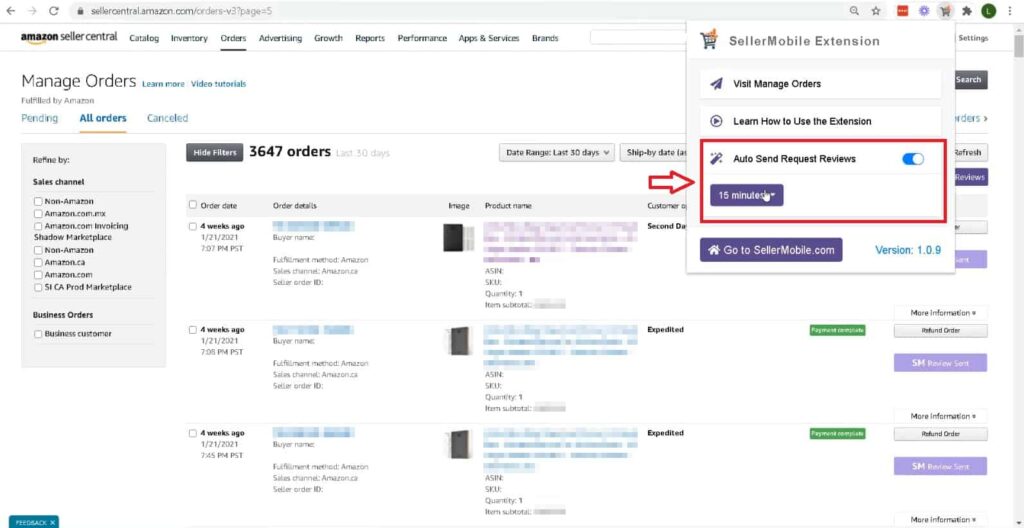This screenshot has height=528, width=1024.
Task: Click the browser address bar URL
Action: pos(180,11)
